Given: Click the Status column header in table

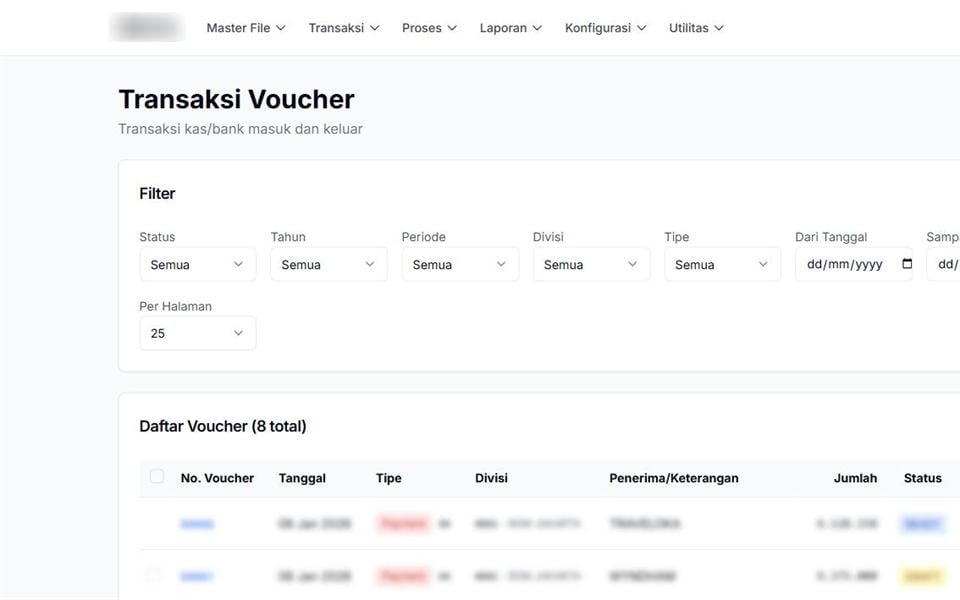Looking at the screenshot, I should pos(923,478).
